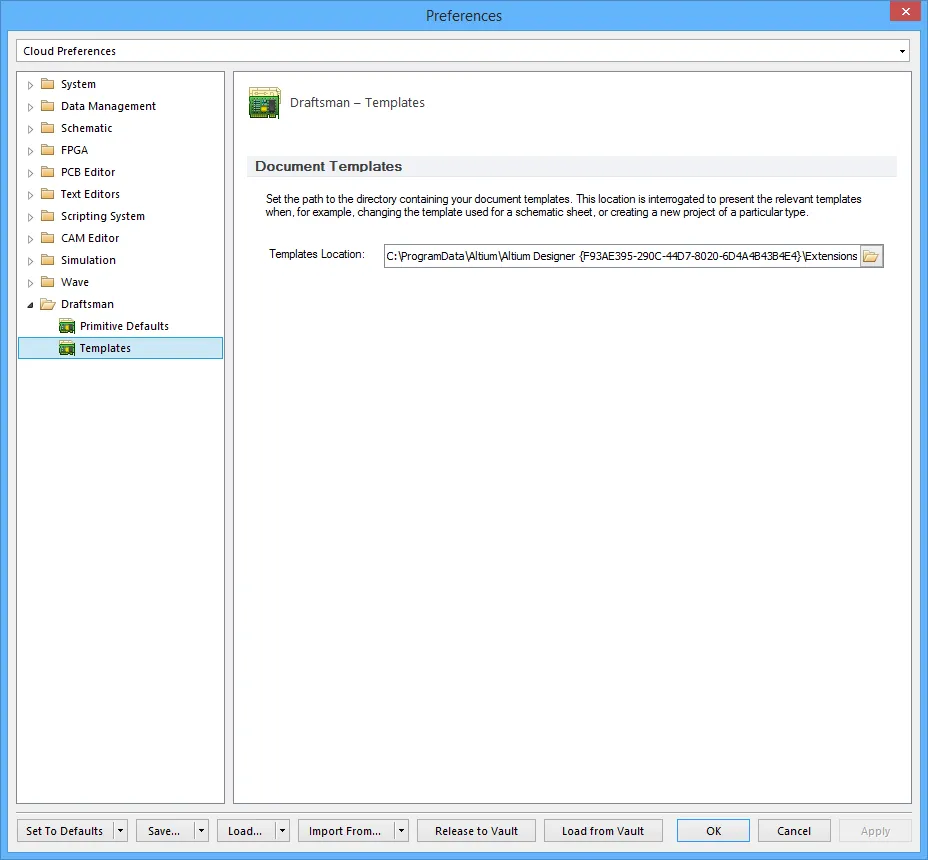Select the Scripting System tree label
Viewport: 928px width, 860px height.
pyautogui.click(x=102, y=216)
